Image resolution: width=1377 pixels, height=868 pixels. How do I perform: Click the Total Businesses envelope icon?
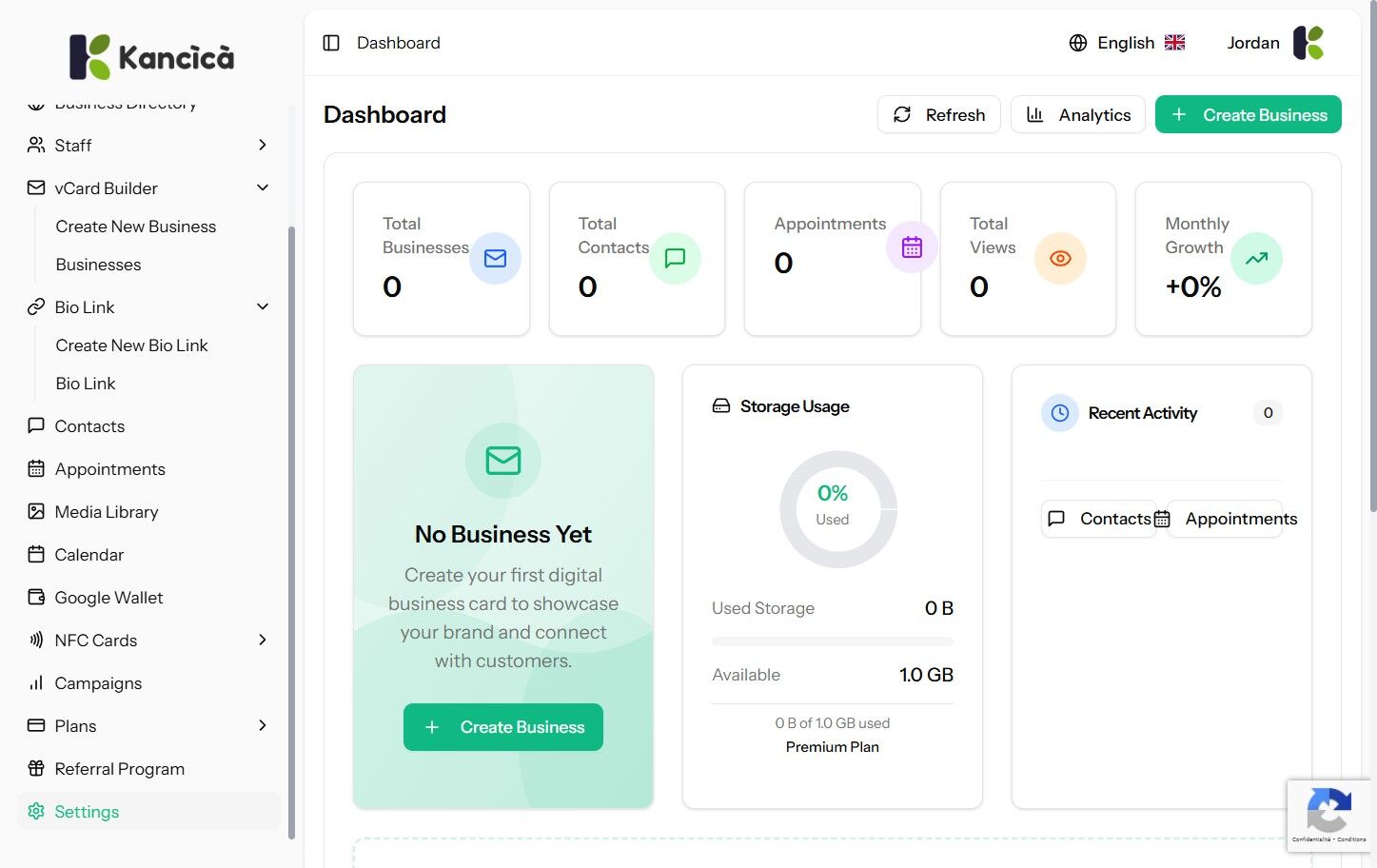(495, 258)
